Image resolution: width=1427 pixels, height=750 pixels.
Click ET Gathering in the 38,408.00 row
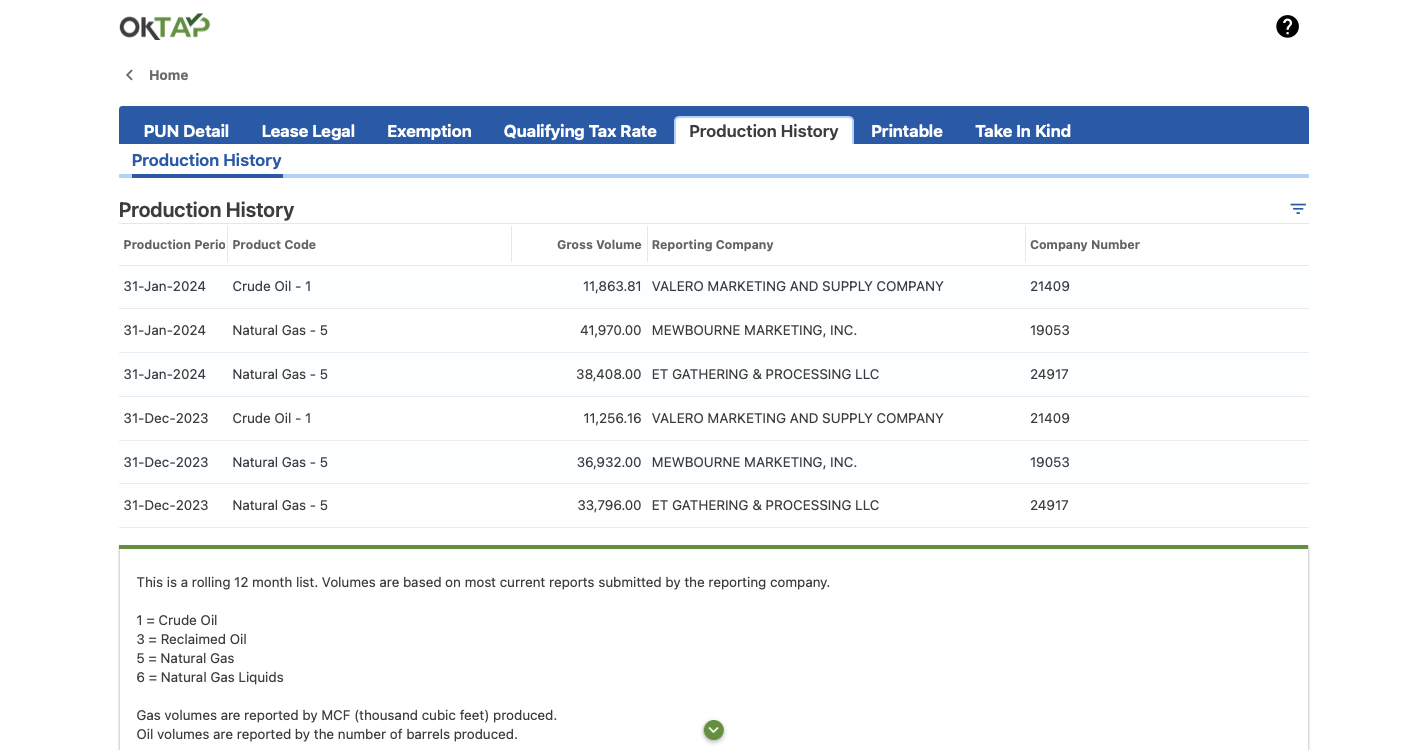click(765, 374)
